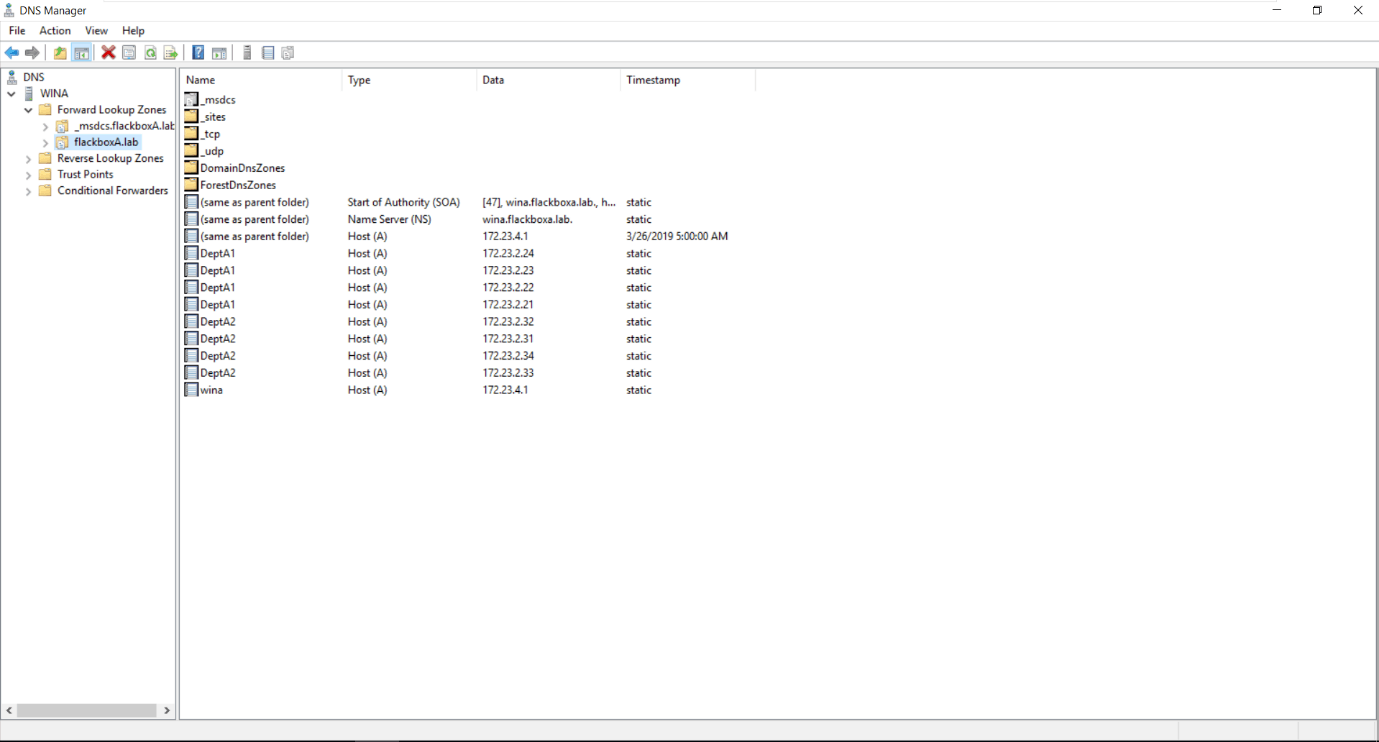Toggle the Show/Hide Action Pane button

tap(219, 53)
